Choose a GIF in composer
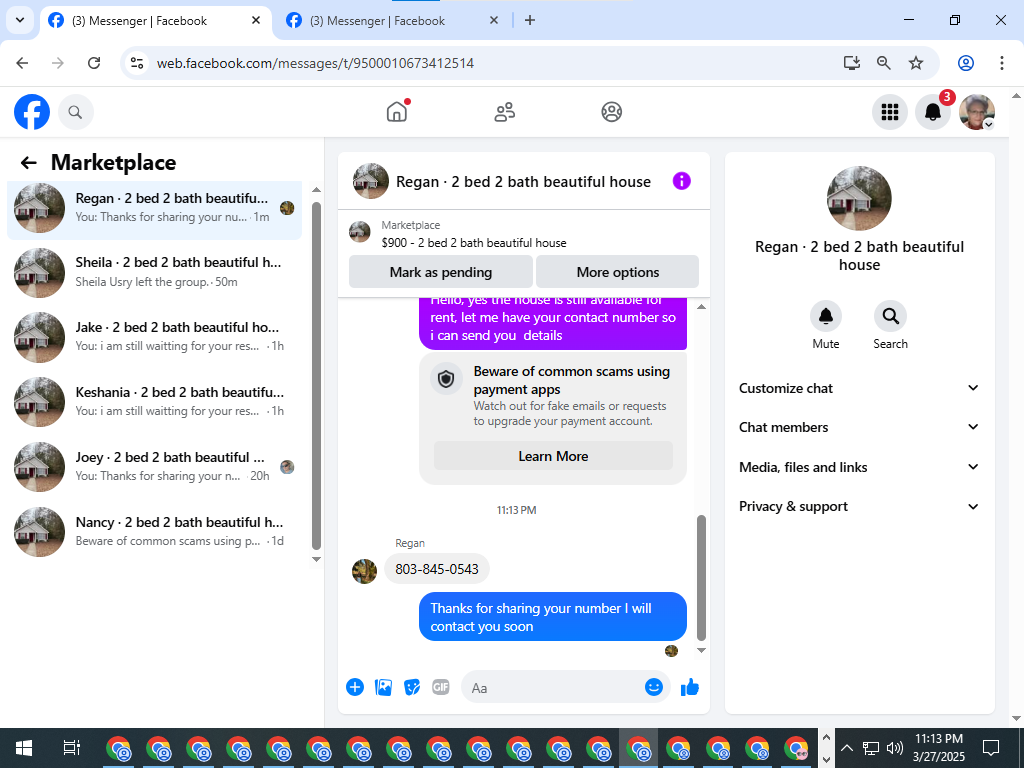1024x768 pixels. pos(441,687)
